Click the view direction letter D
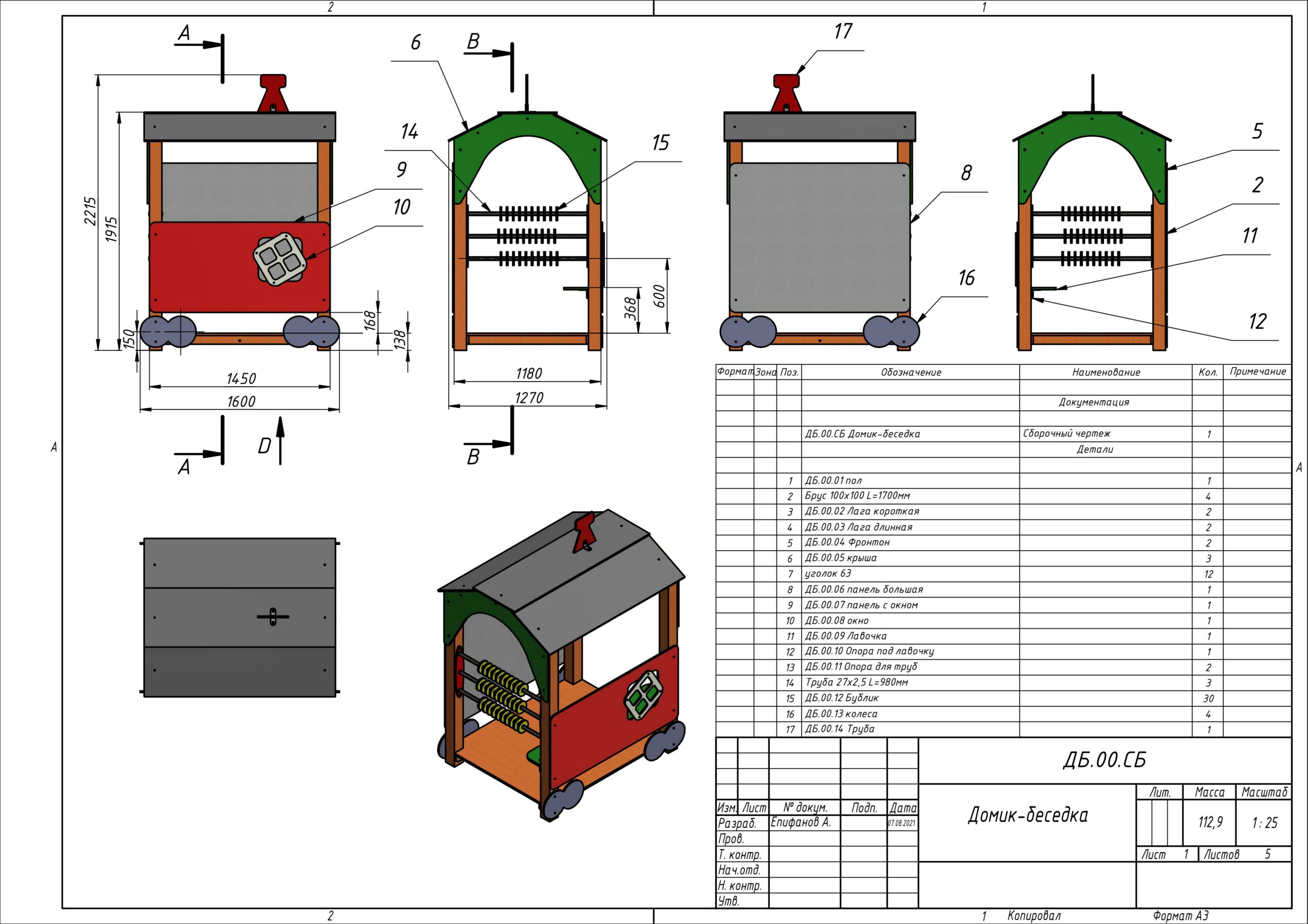 264,446
